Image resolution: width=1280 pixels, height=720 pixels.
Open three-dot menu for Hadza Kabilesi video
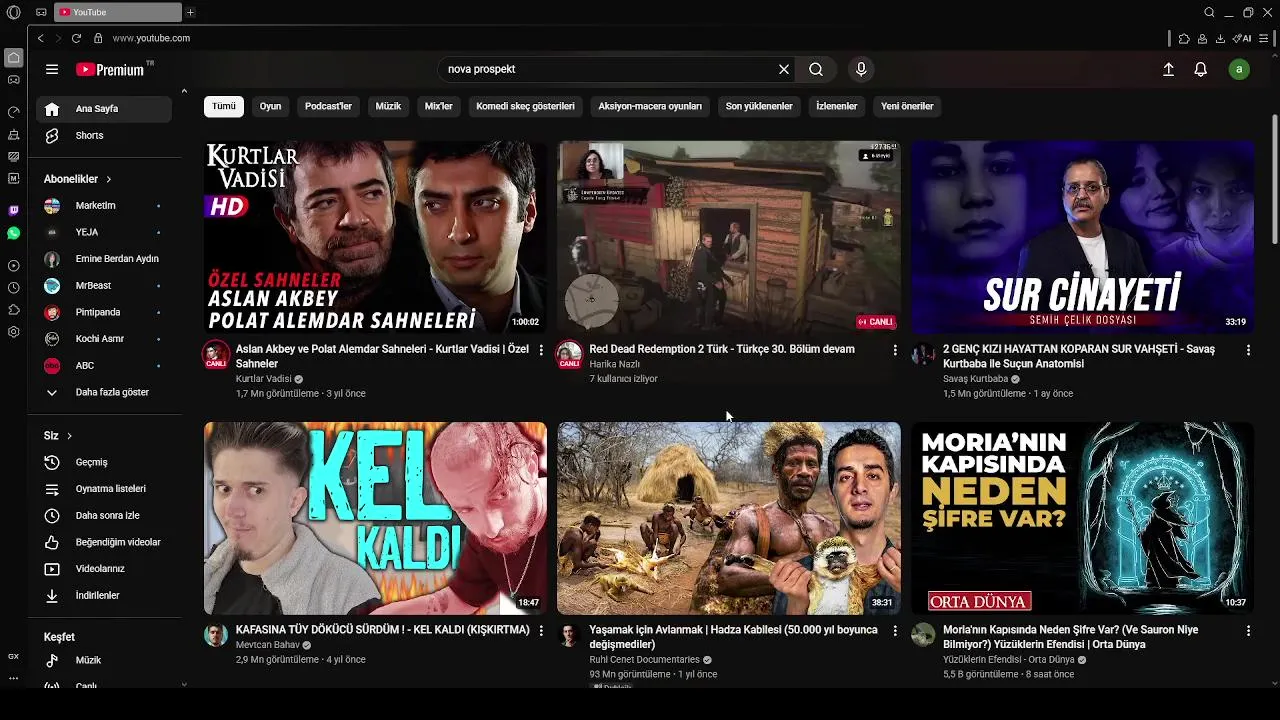tap(895, 631)
